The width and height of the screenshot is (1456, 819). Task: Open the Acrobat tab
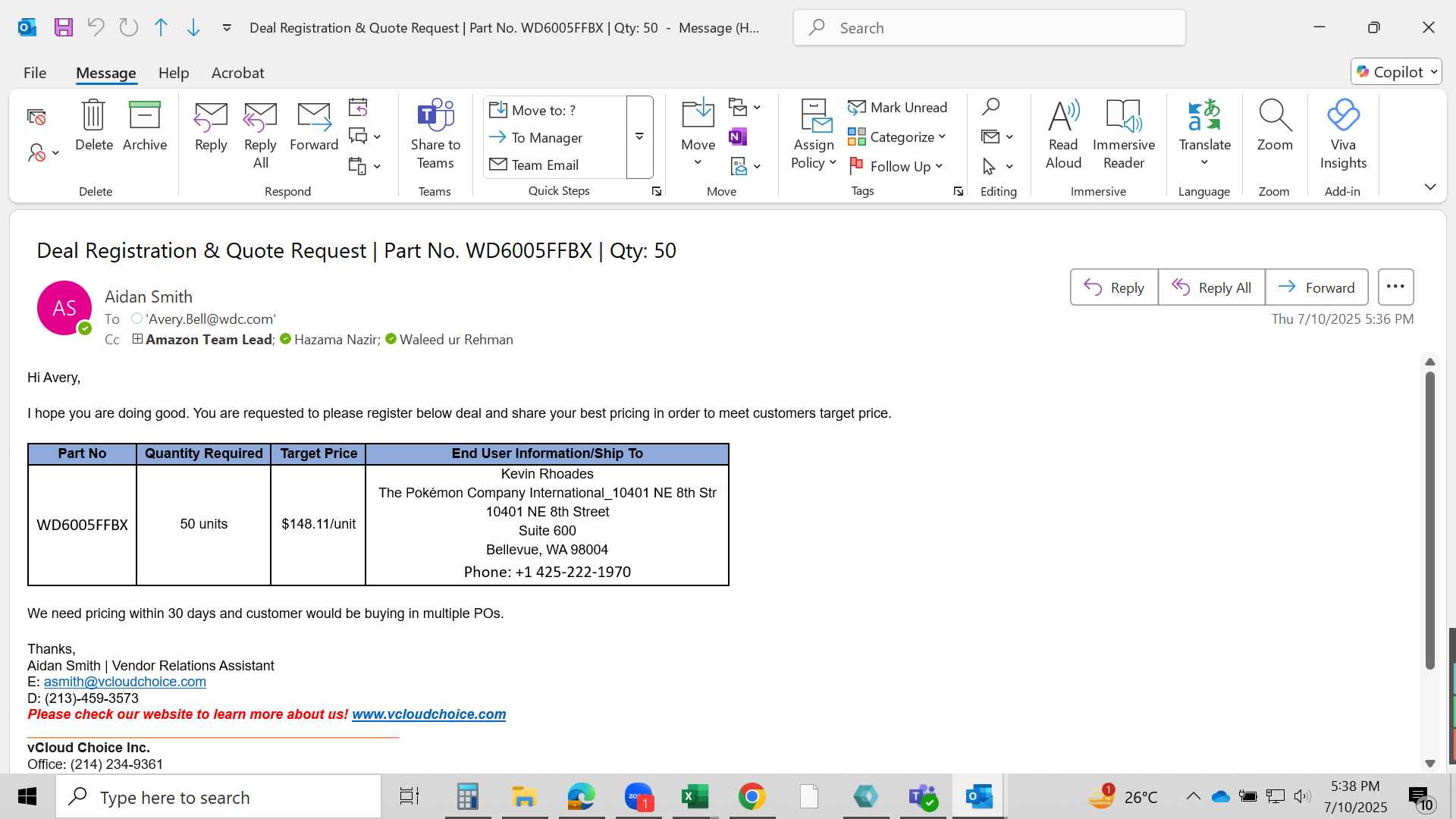[237, 73]
